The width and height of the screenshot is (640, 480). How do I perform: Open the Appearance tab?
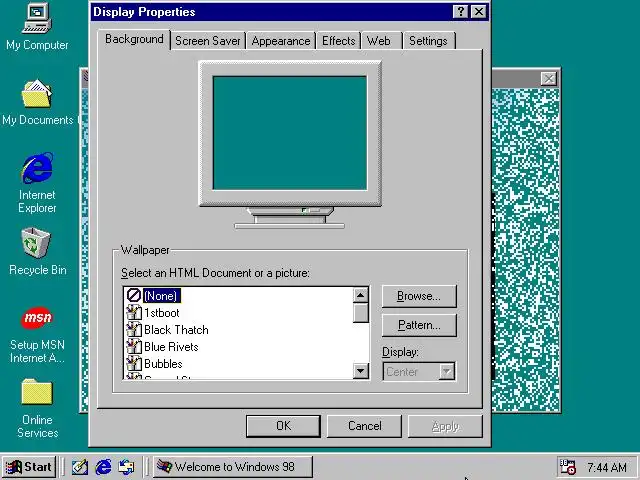pos(281,41)
